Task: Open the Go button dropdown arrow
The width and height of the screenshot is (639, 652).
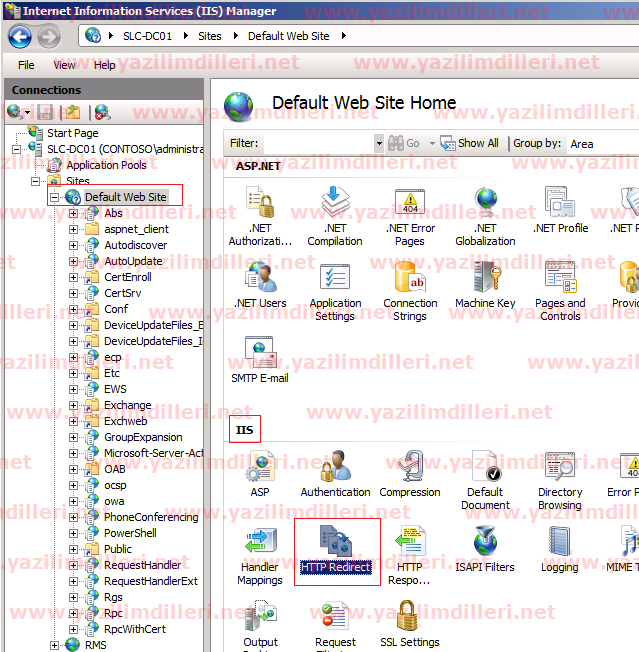Action: click(x=432, y=143)
